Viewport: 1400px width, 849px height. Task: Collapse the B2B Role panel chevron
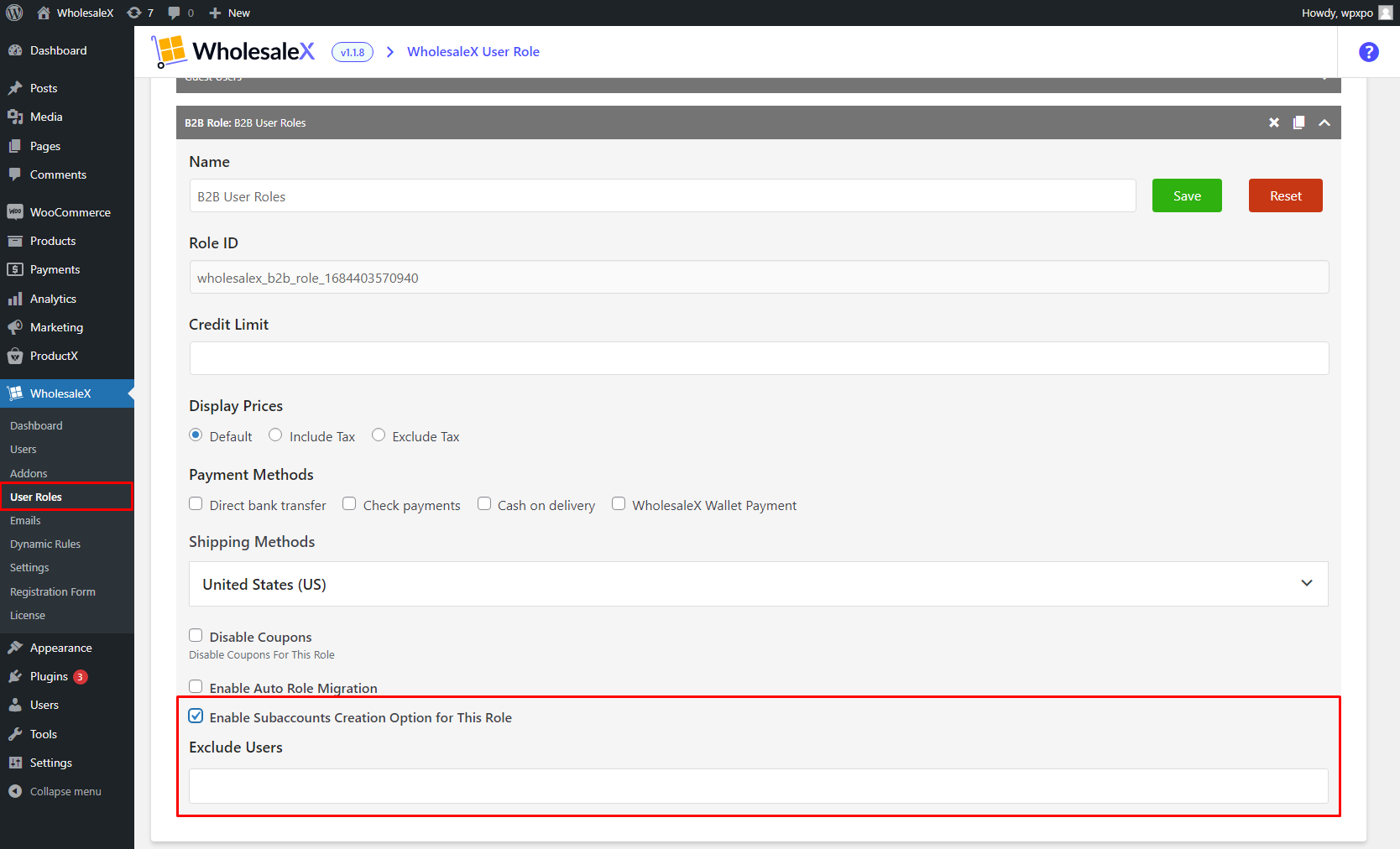[1324, 122]
